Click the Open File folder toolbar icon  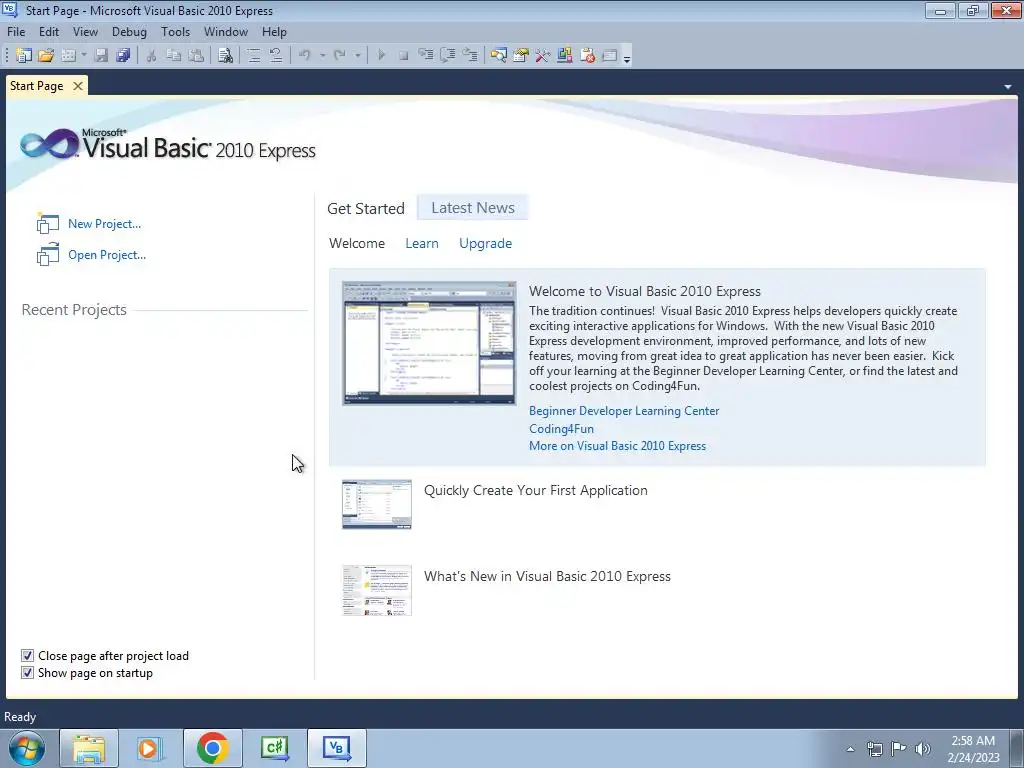(46, 56)
